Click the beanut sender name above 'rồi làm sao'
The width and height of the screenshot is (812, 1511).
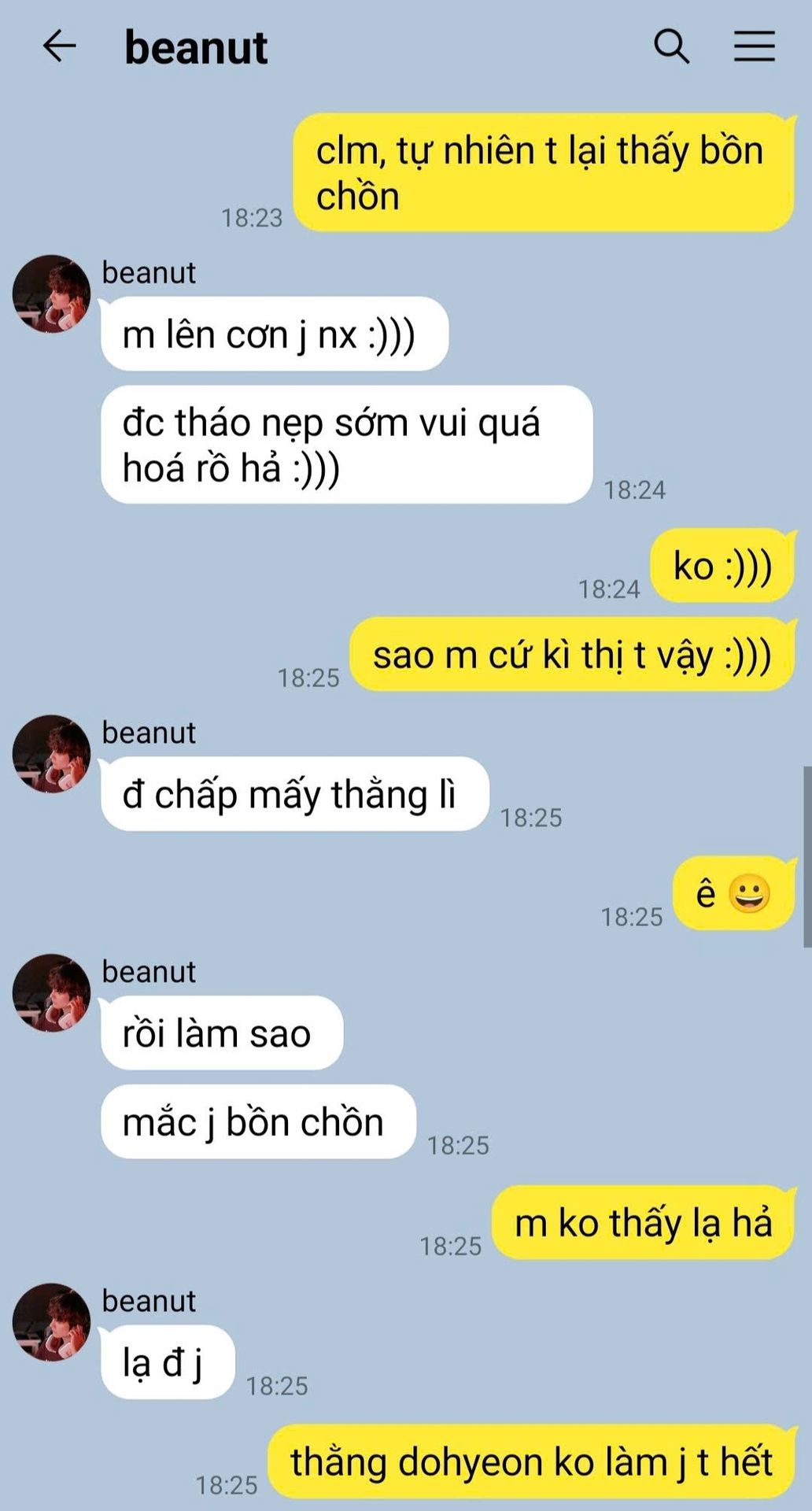point(149,972)
